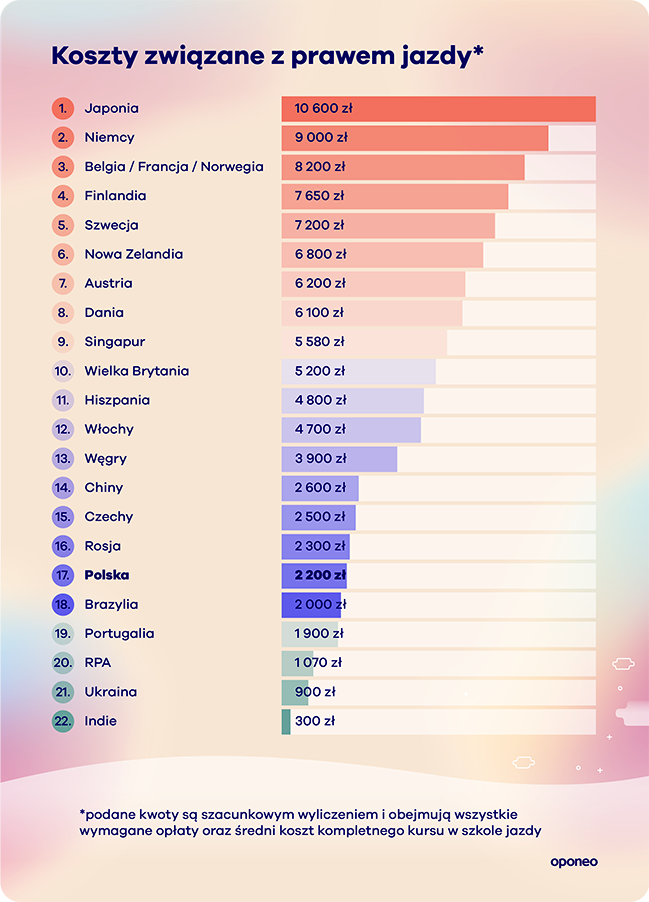Click the Polska 2 200 zł bar
Screen dimensions: 649x902
(314, 576)
